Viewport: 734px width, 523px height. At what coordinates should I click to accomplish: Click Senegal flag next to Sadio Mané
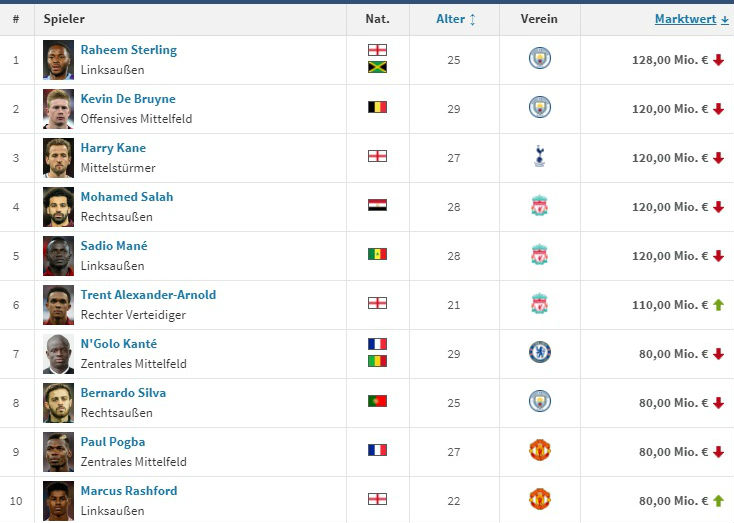coord(377,254)
